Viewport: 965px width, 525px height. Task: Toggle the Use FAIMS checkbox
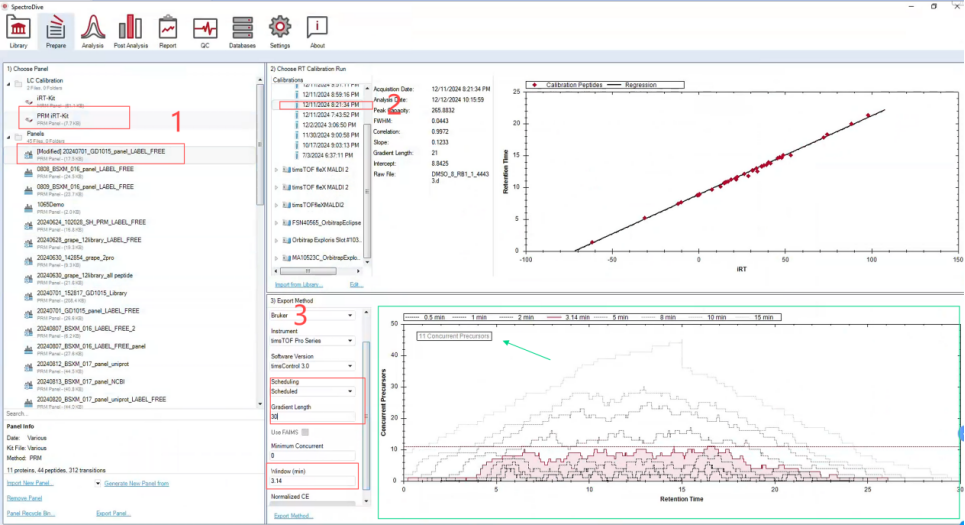305,432
